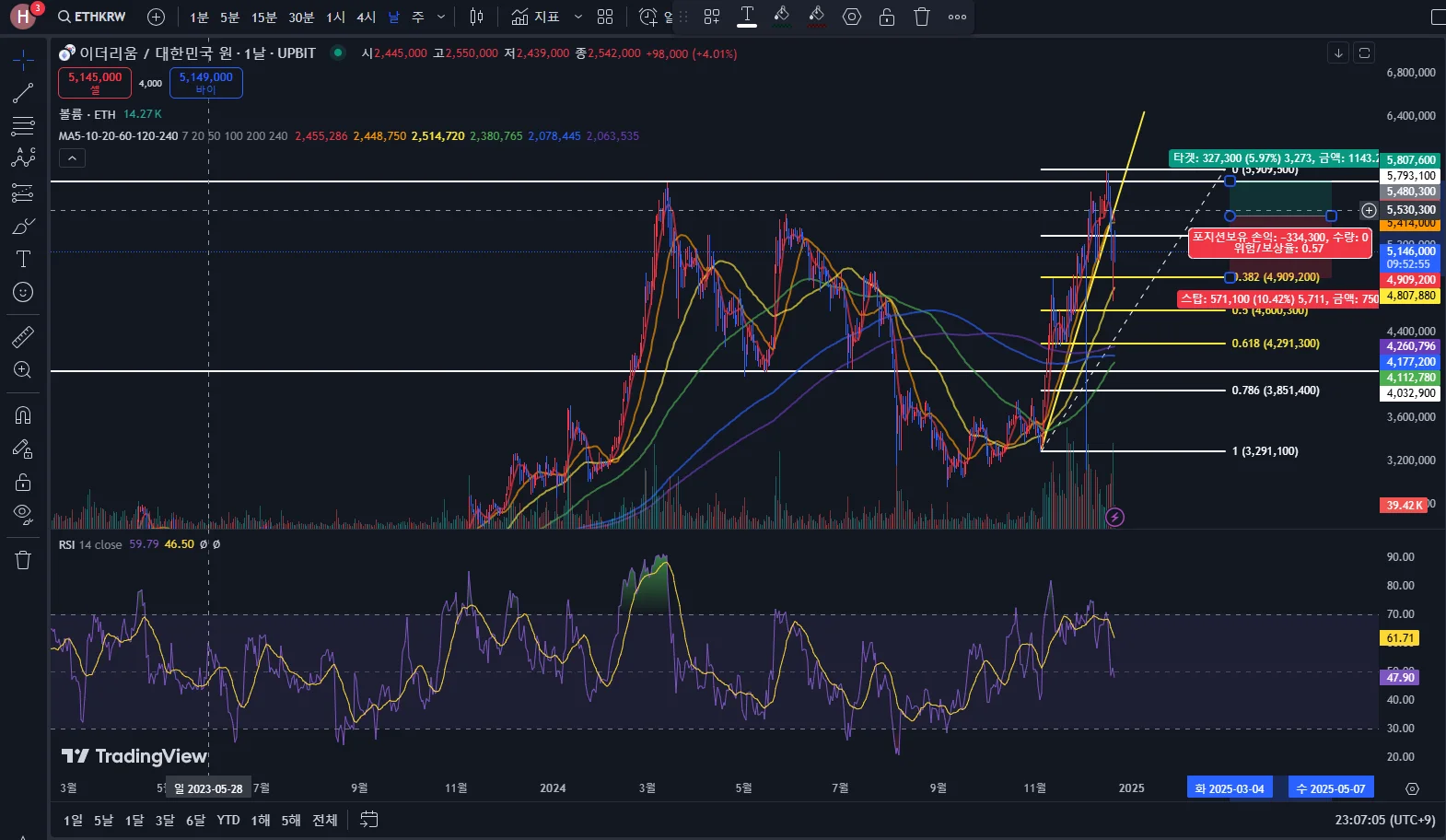This screenshot has height=840, width=1446.
Task: Click the 5,149,000 buy button
Action: [x=206, y=82]
